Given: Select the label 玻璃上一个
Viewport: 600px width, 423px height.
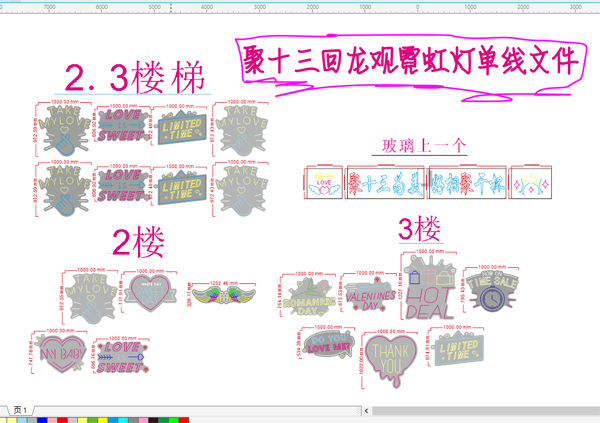Looking at the screenshot, I should pyautogui.click(x=424, y=146).
